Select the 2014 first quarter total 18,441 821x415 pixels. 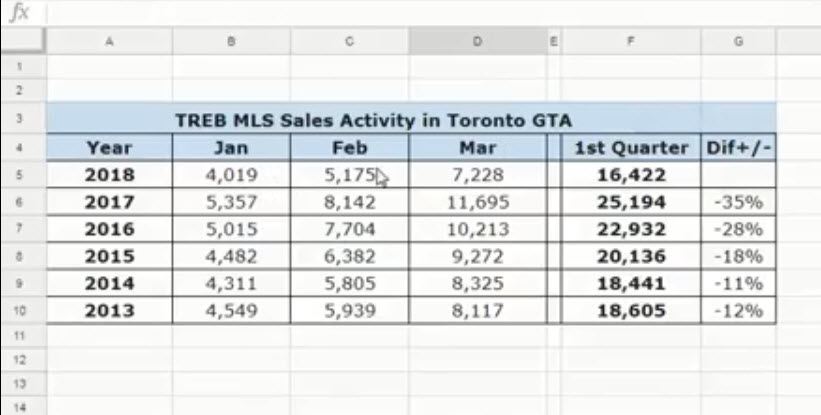[630, 284]
